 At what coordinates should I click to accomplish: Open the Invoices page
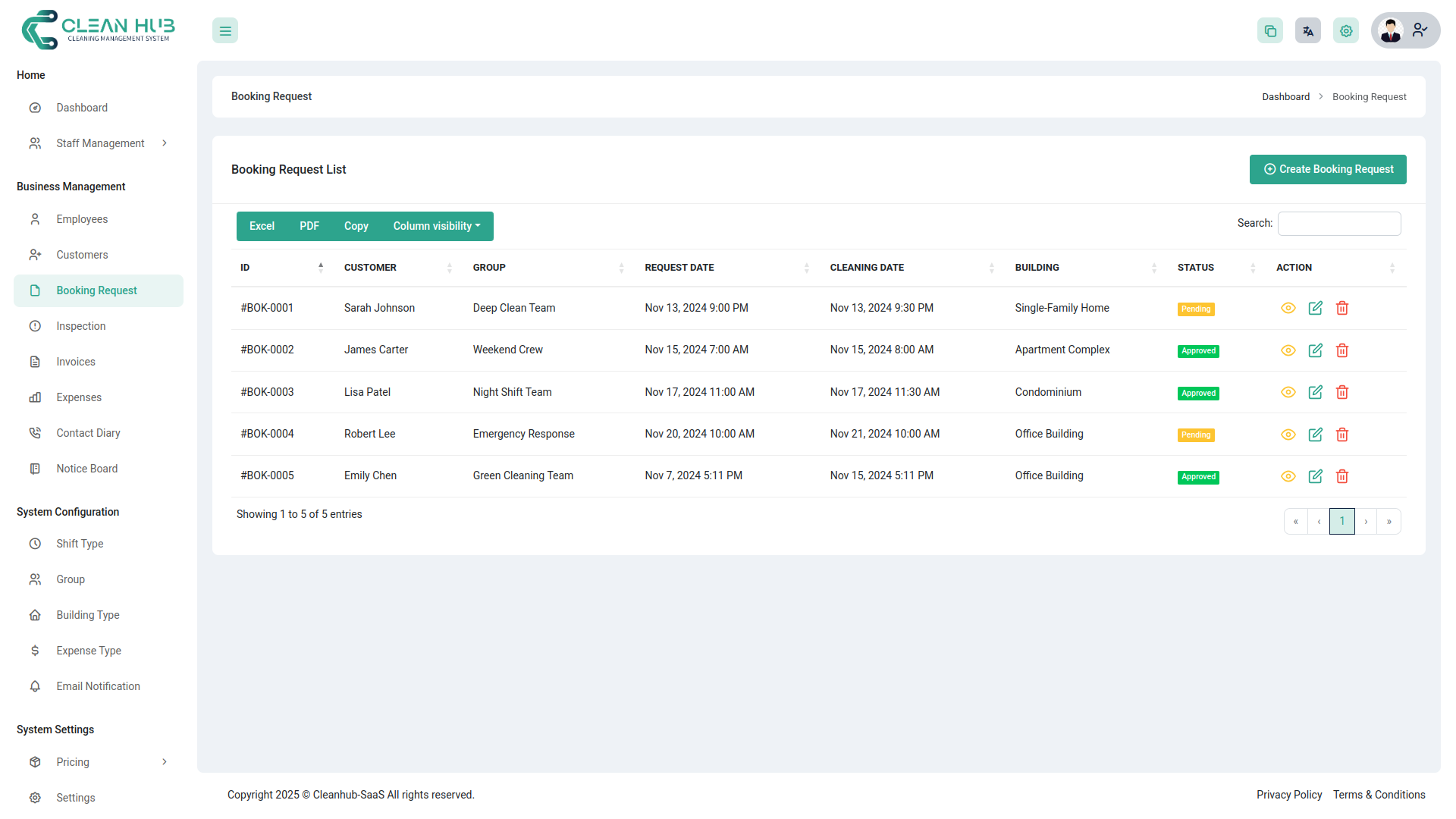[74, 361]
